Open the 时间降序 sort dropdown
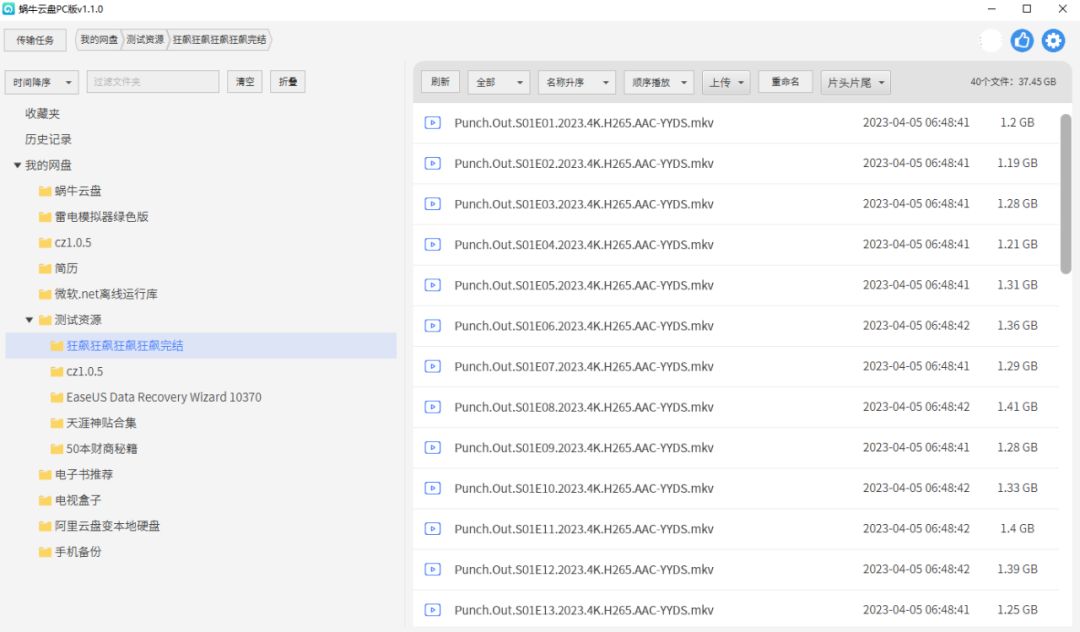1080x632 pixels. 41,82
